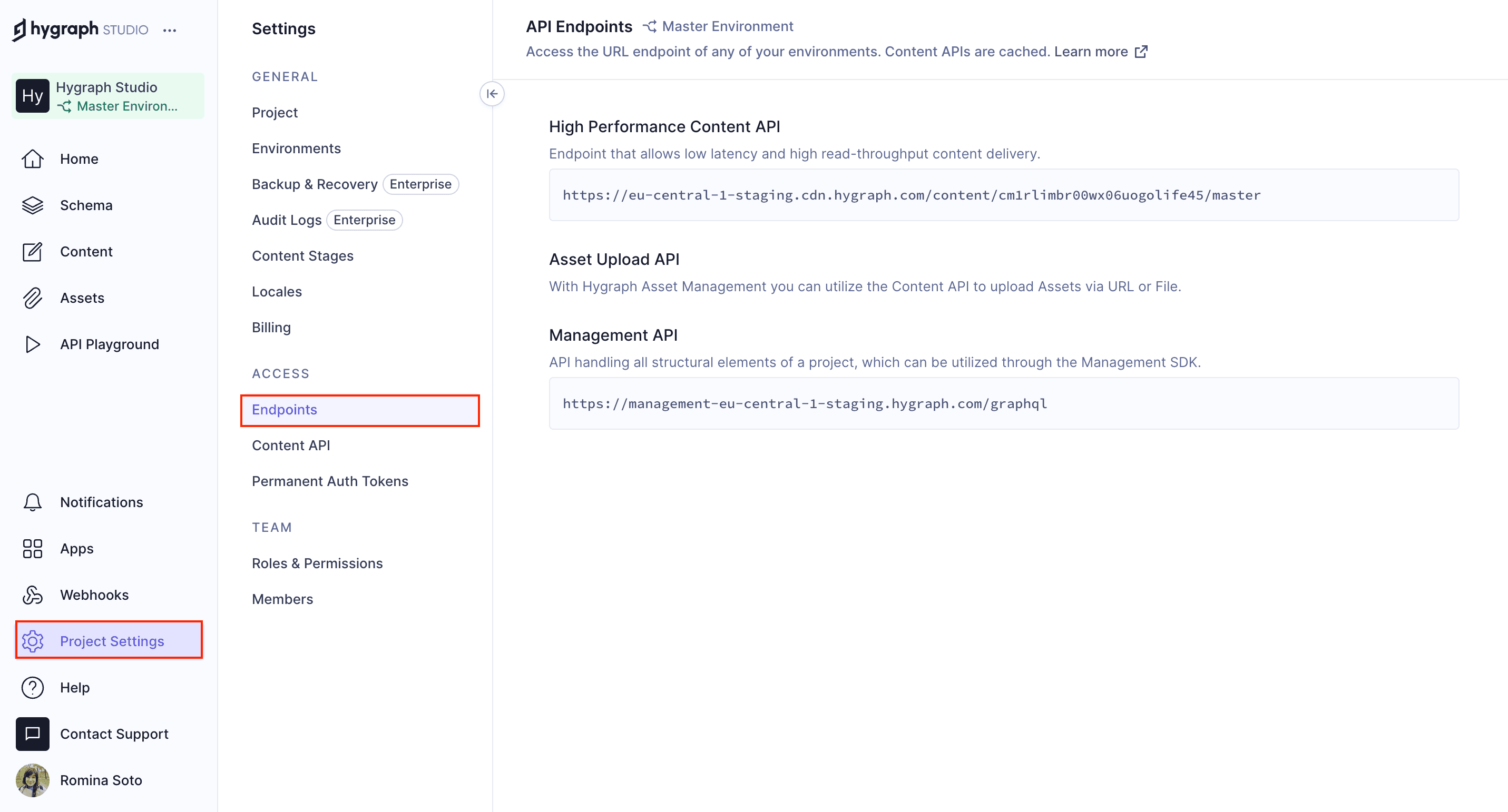The image size is (1508, 812).
Task: Launch the API Playground
Action: (x=109, y=344)
